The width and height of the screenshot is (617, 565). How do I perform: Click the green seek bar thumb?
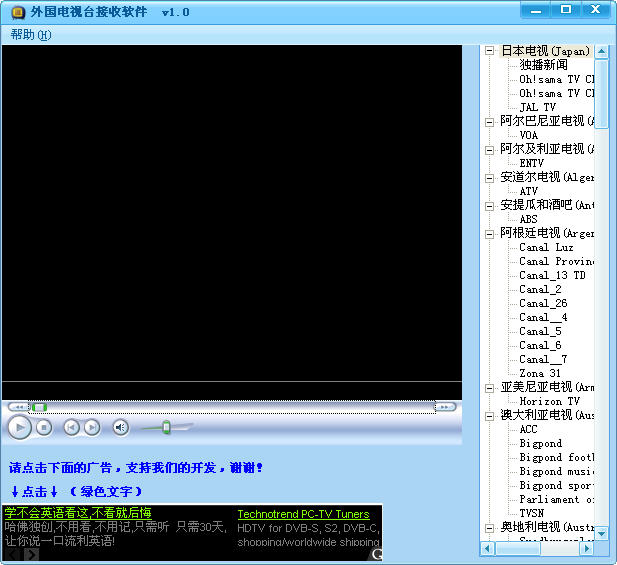(x=39, y=407)
